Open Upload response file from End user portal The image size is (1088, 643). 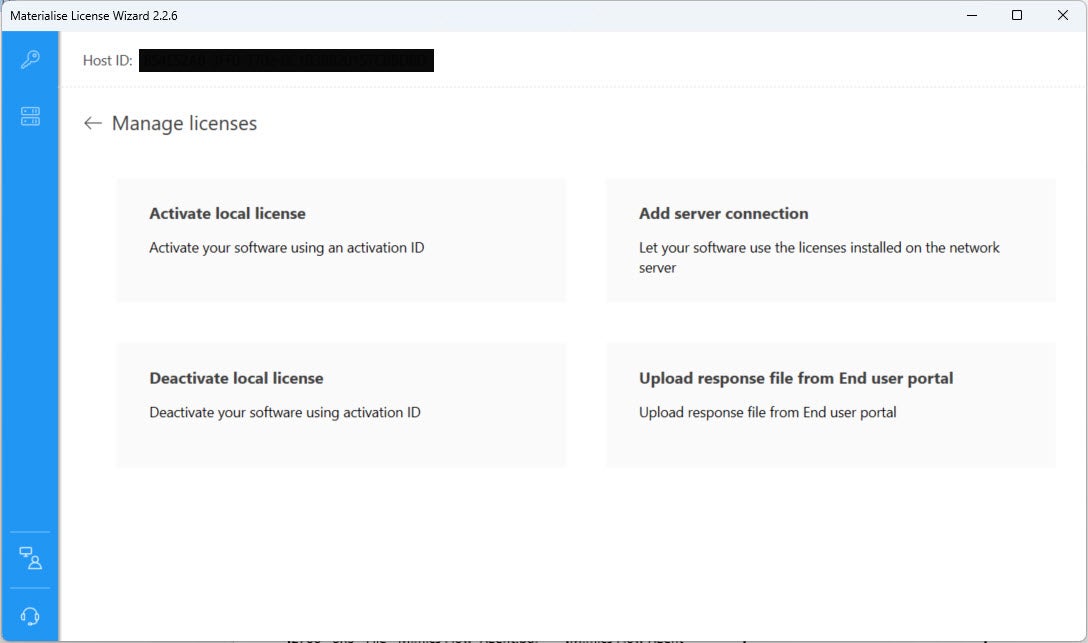pos(830,405)
